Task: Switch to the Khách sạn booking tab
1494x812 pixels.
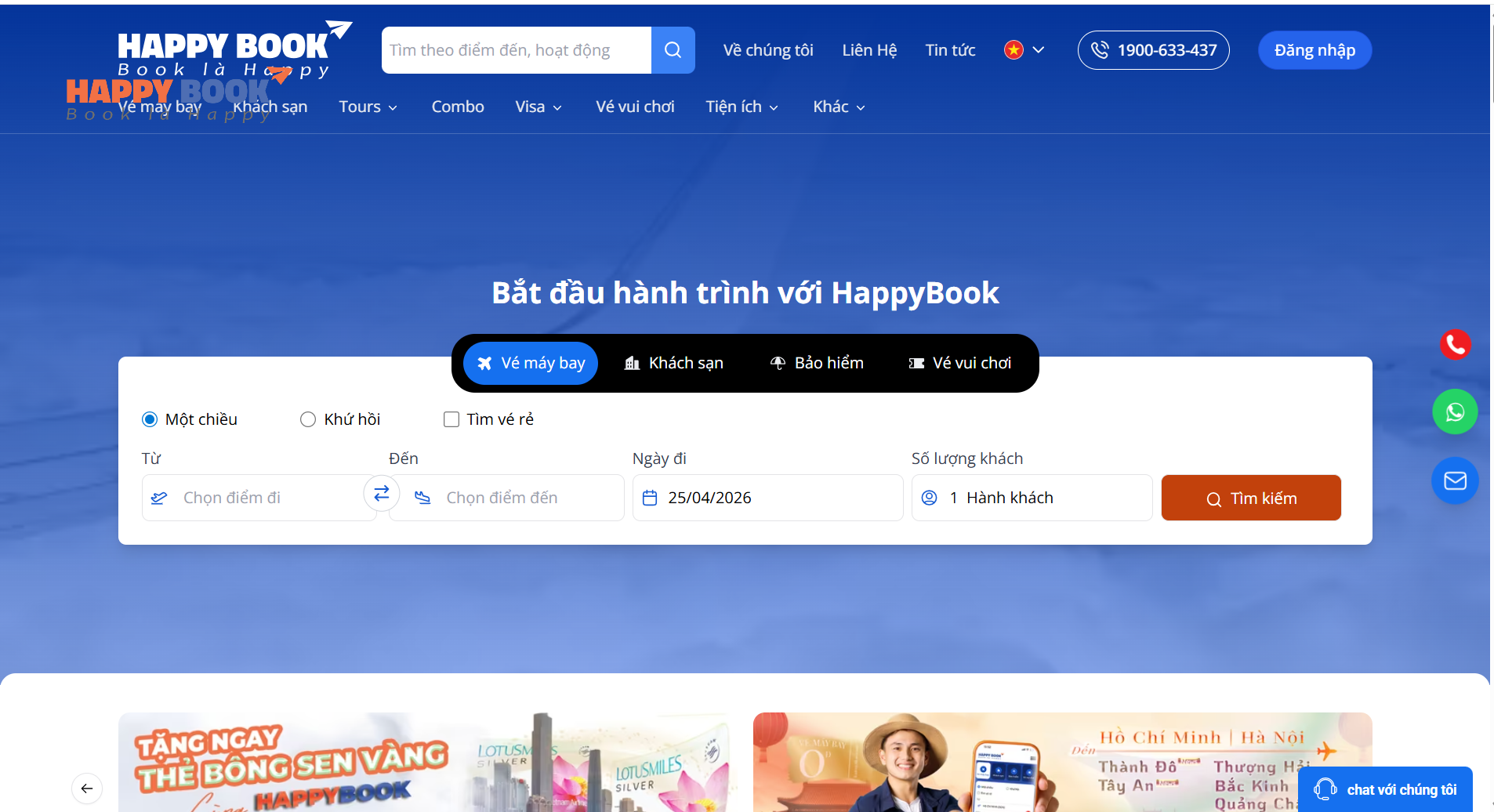Action: 674,363
